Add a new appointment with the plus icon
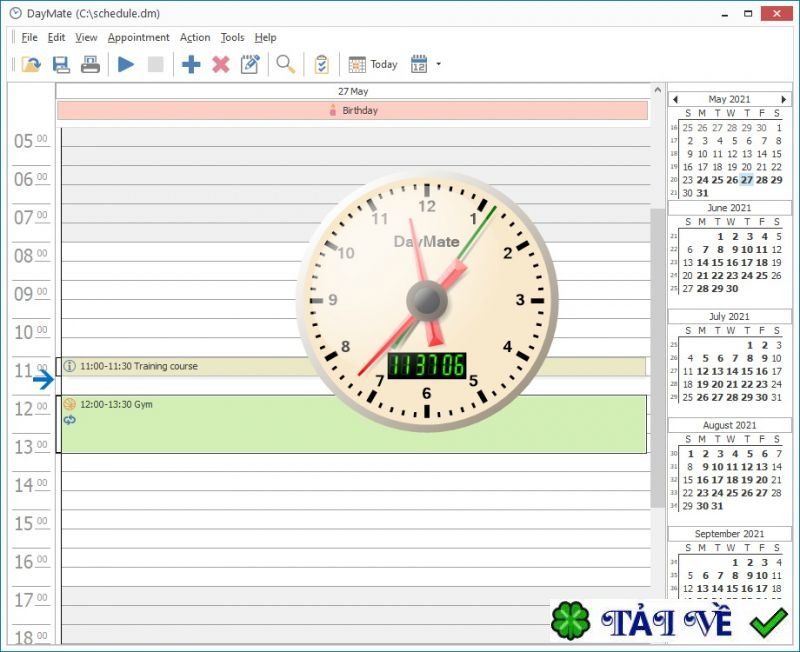The image size is (800, 652). coord(191,64)
